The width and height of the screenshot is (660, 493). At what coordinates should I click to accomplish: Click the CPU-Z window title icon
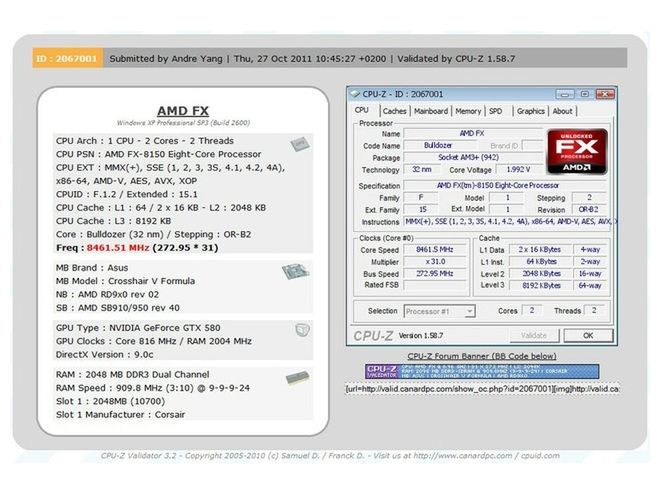click(x=355, y=94)
